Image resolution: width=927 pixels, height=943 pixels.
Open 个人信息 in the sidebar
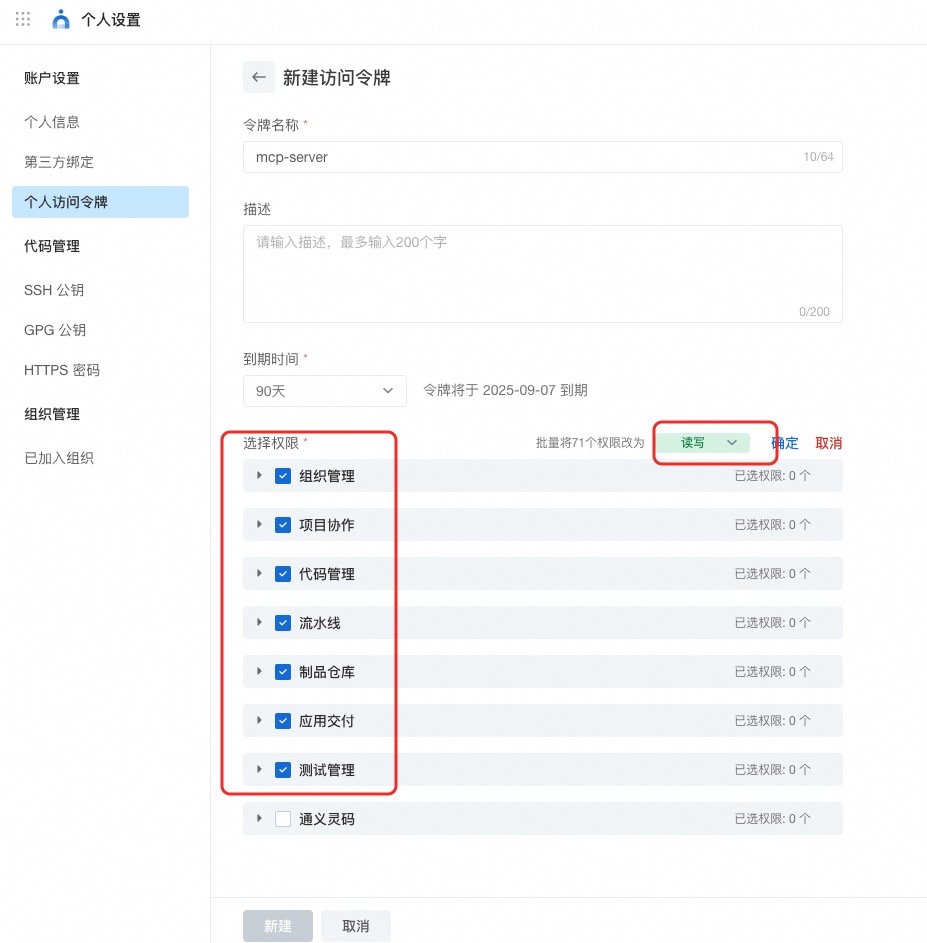pyautogui.click(x=52, y=122)
